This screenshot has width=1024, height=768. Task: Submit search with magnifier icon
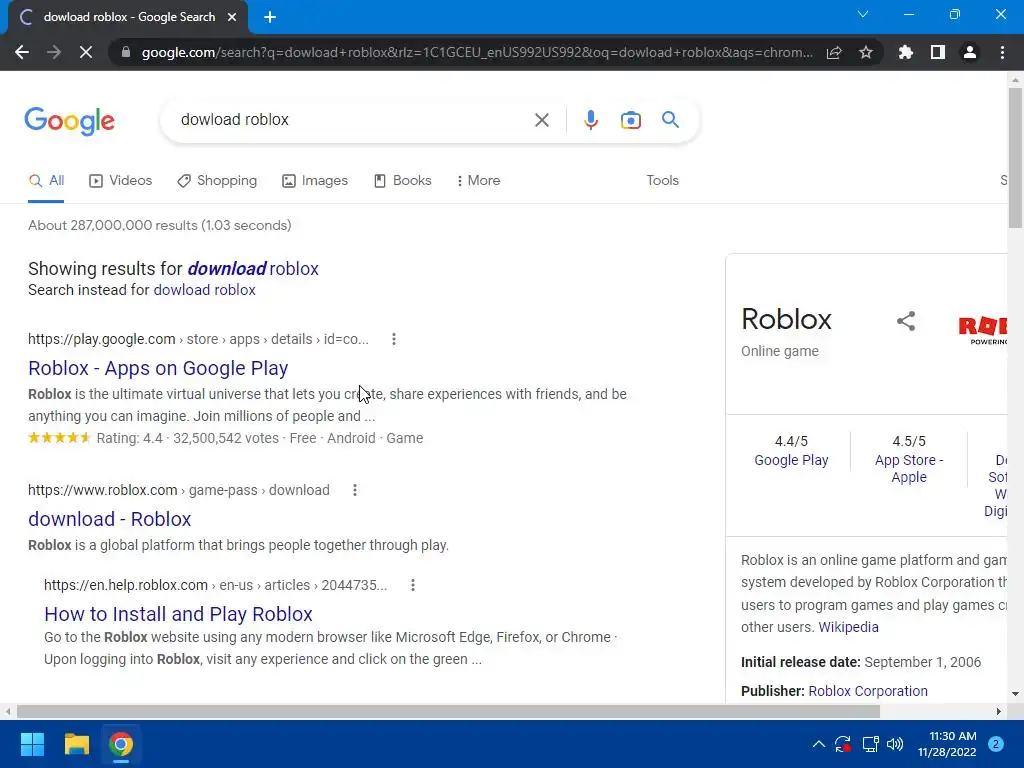(670, 120)
